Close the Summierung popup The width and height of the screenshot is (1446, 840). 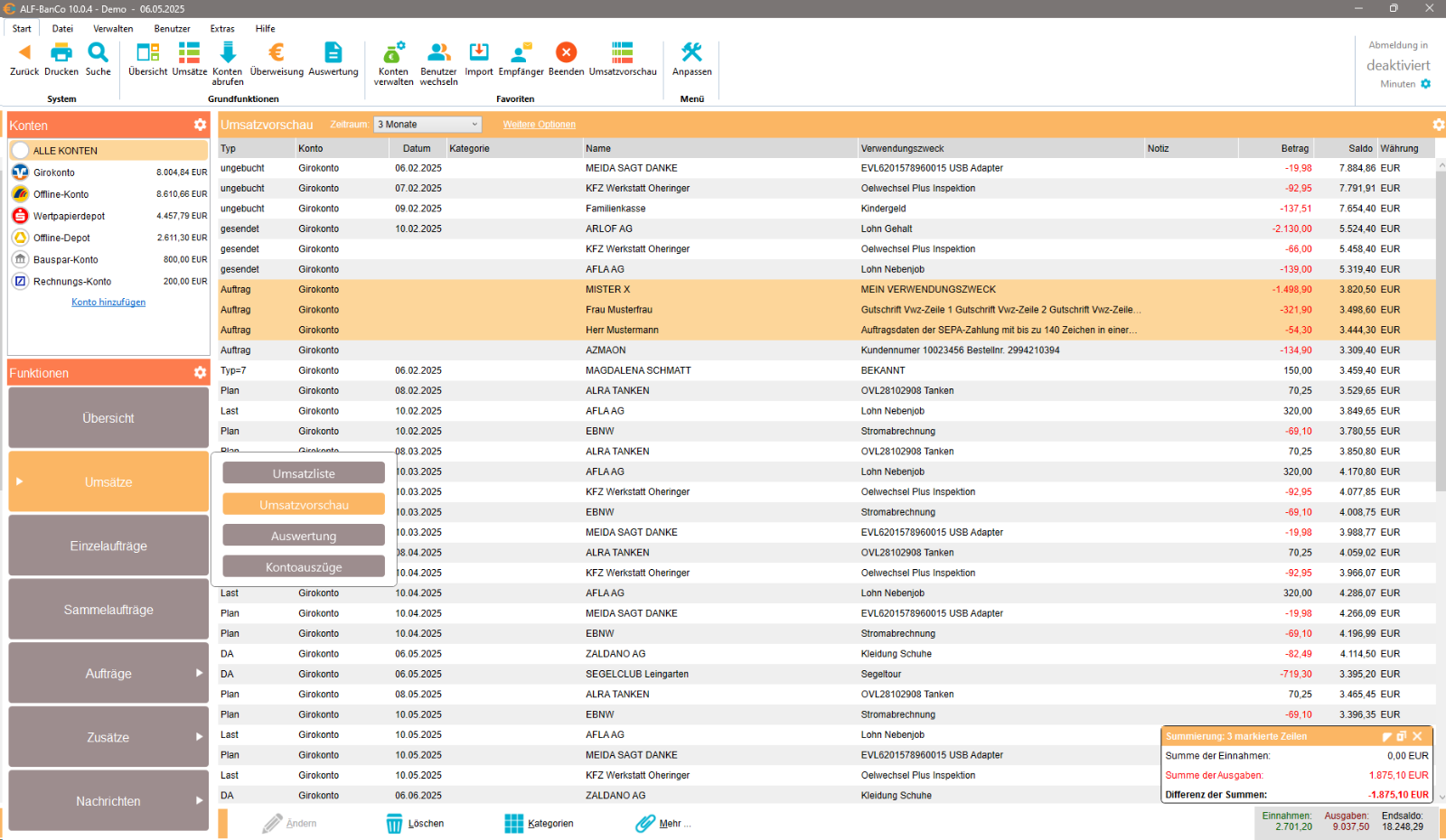[x=1417, y=736]
